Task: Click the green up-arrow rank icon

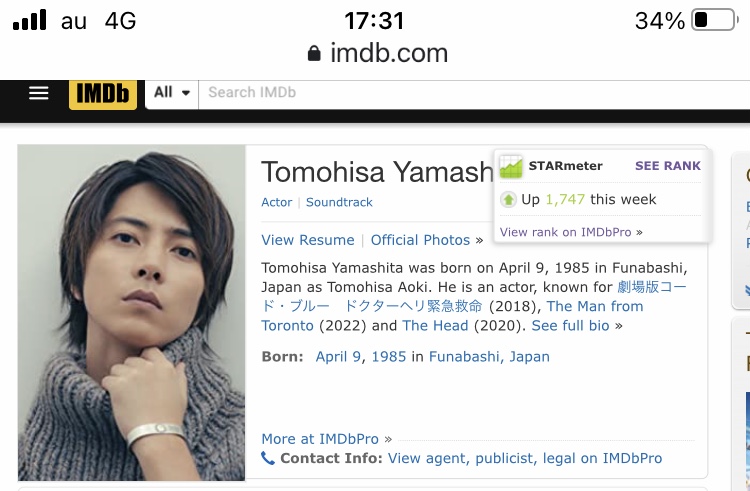Action: (x=508, y=199)
